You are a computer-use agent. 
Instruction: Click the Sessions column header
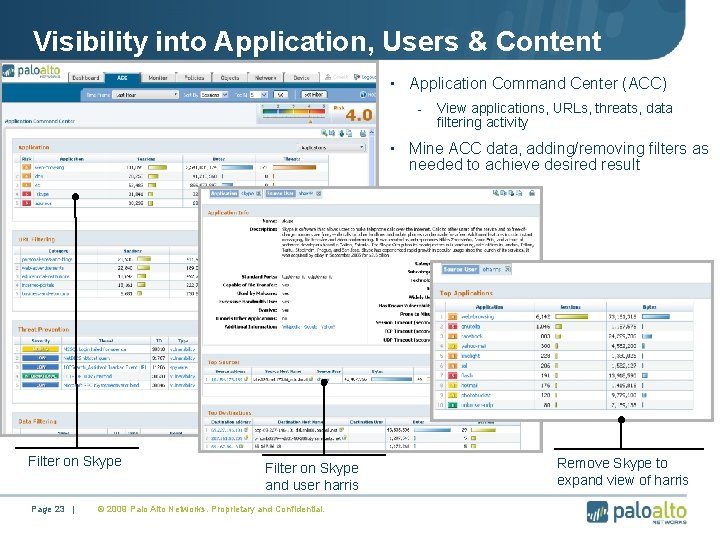click(146, 159)
